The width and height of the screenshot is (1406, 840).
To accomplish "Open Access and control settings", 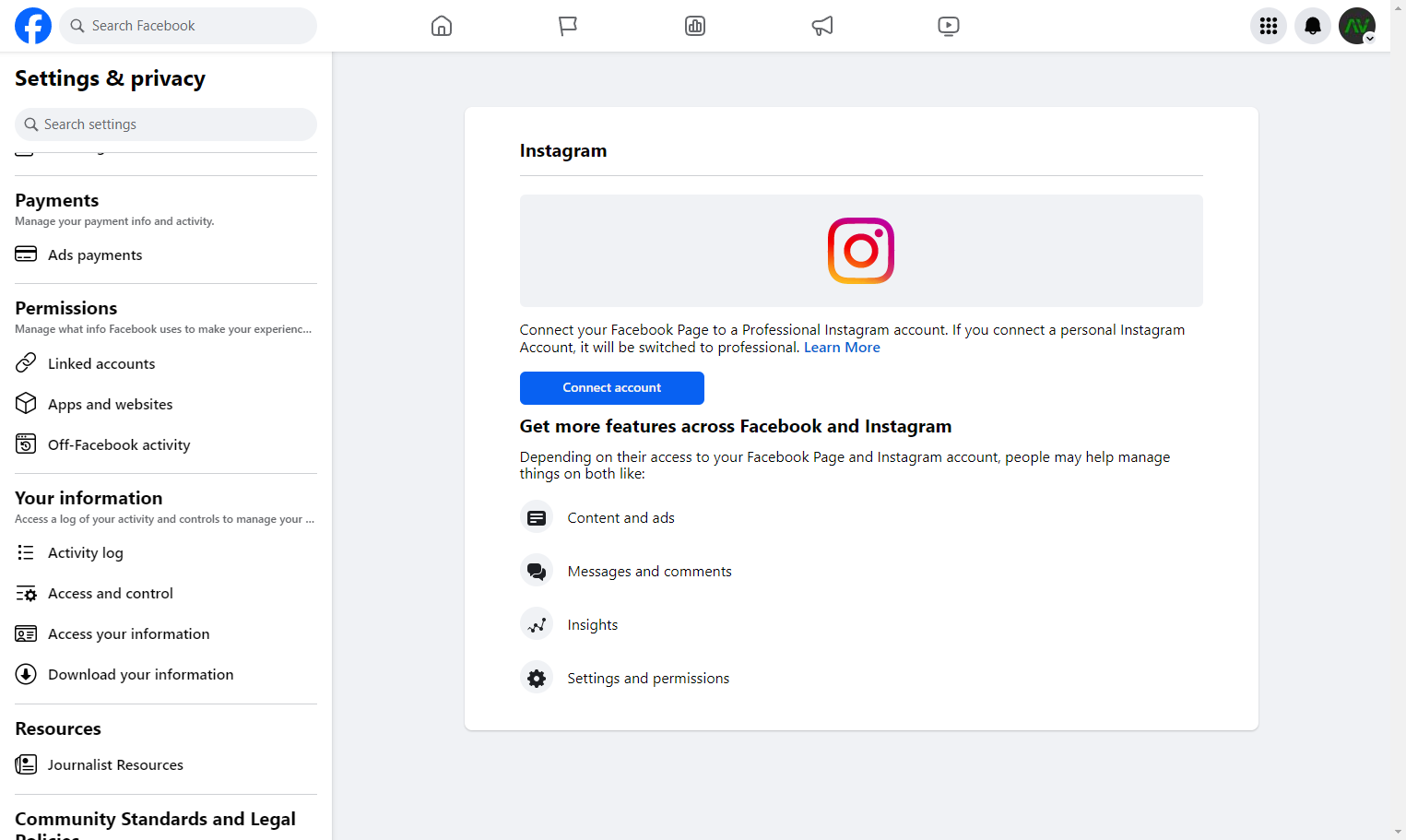I will [166, 593].
